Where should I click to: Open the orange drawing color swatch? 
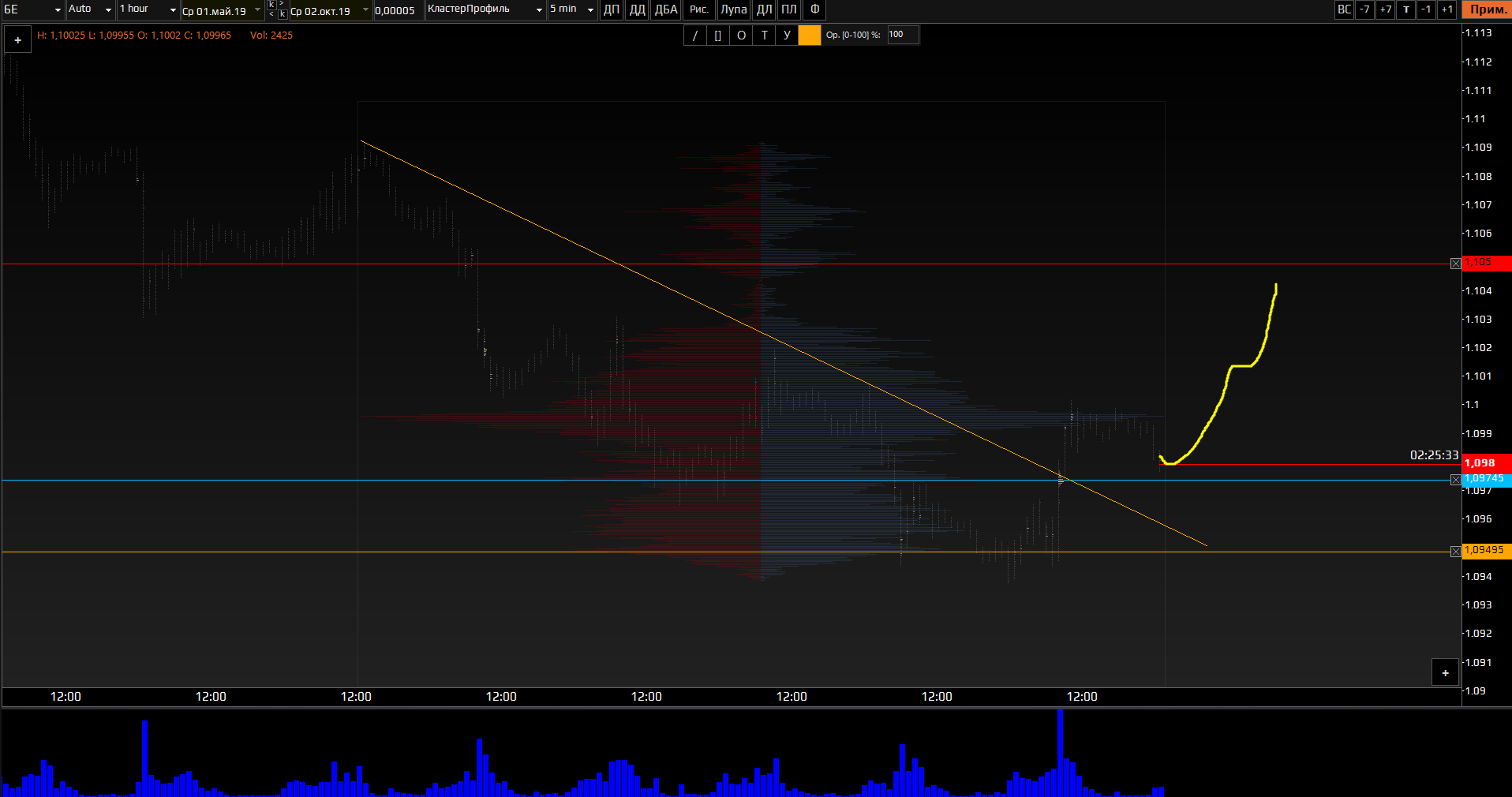pos(809,36)
